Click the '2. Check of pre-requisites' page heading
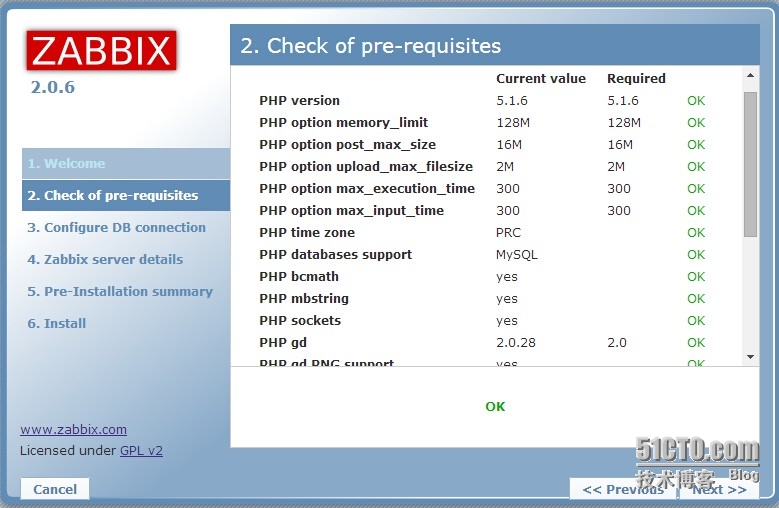The height and width of the screenshot is (508, 779). (371, 46)
